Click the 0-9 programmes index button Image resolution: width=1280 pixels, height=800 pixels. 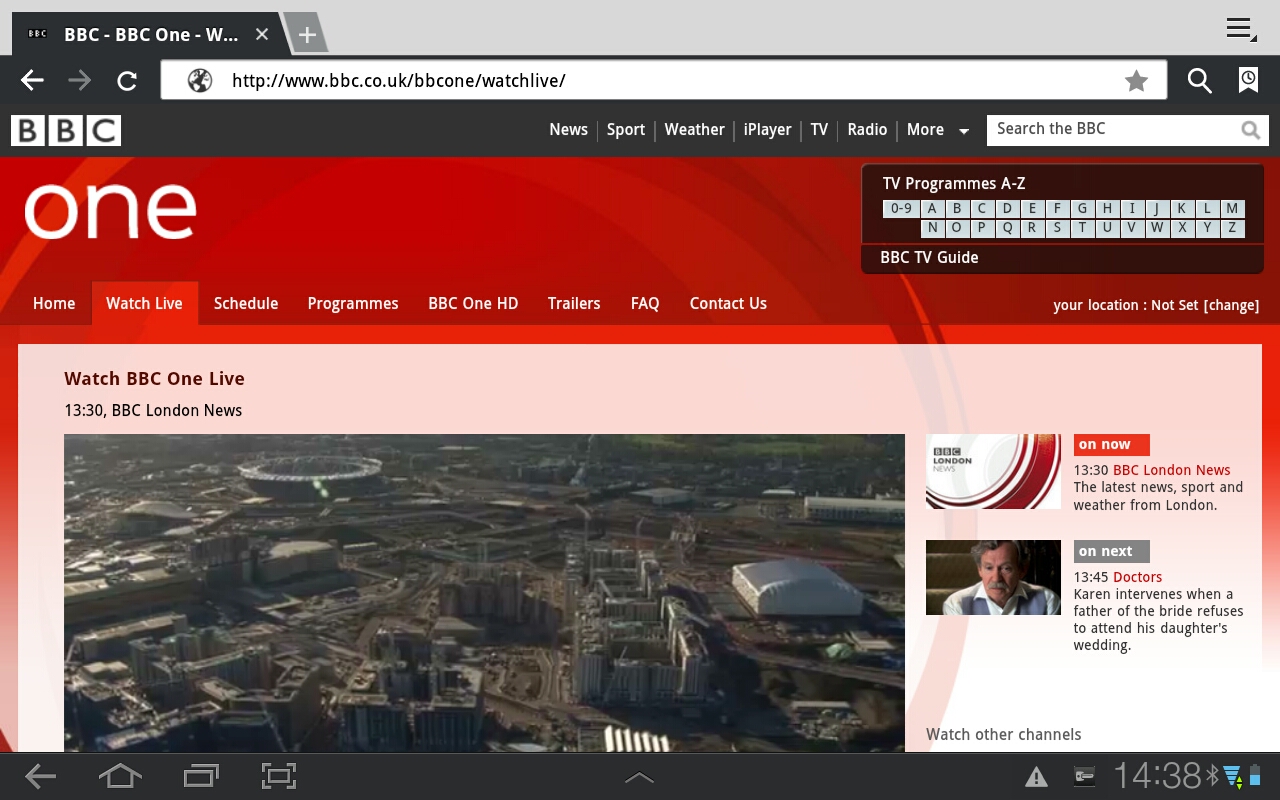pyautogui.click(x=901, y=209)
